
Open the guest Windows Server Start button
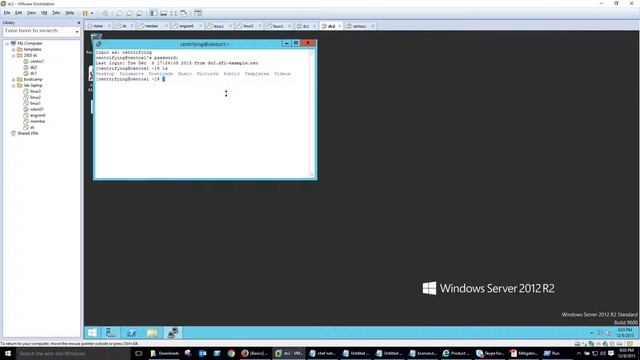click(92, 333)
